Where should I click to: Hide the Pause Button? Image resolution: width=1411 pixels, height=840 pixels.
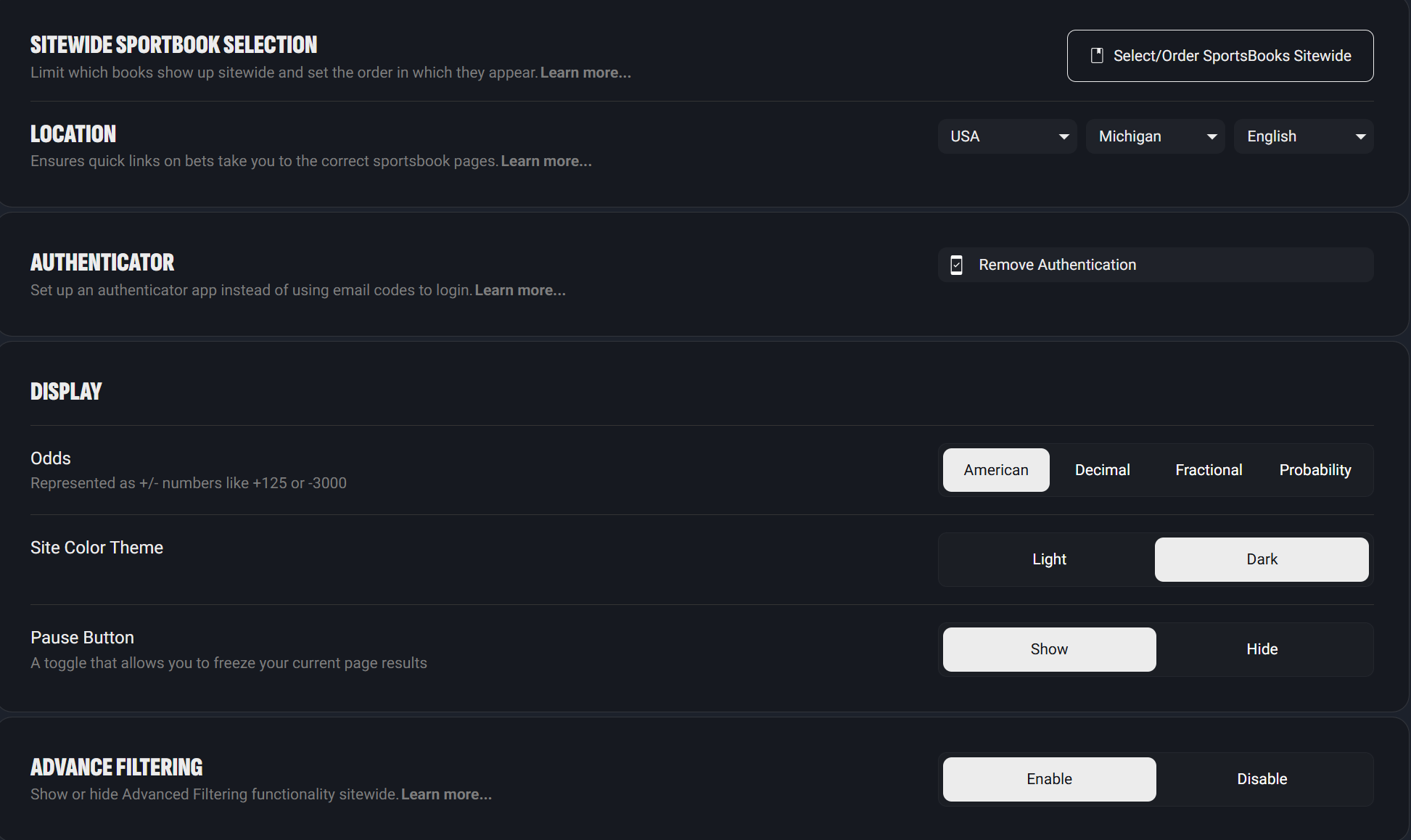(x=1262, y=649)
